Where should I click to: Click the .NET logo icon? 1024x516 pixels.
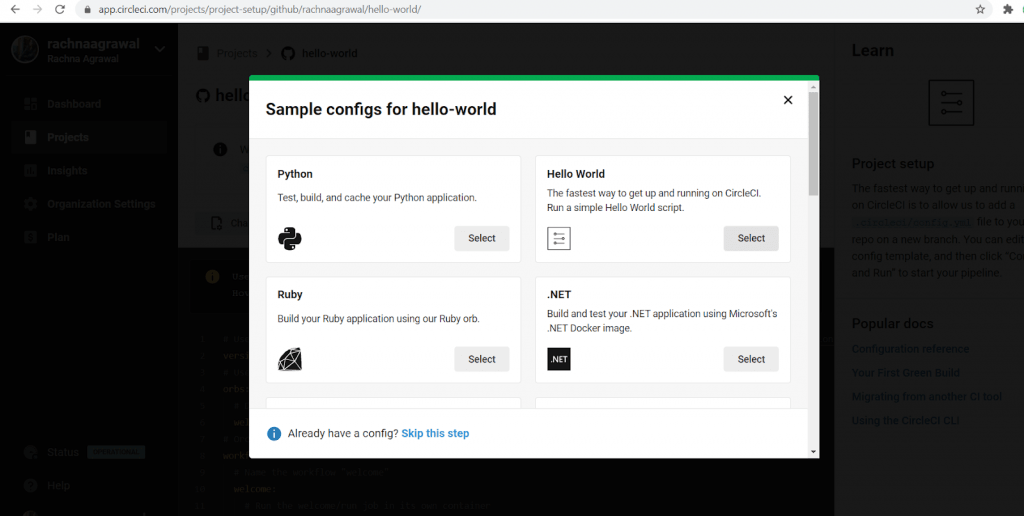coord(559,359)
